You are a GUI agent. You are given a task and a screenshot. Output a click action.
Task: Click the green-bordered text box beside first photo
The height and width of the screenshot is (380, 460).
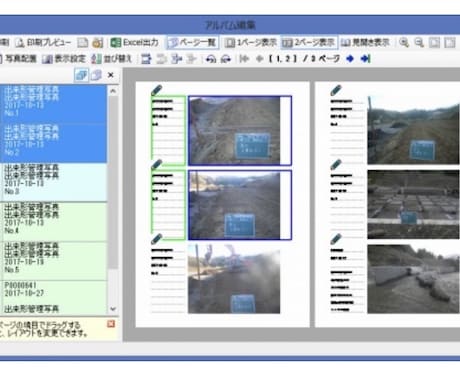168,131
